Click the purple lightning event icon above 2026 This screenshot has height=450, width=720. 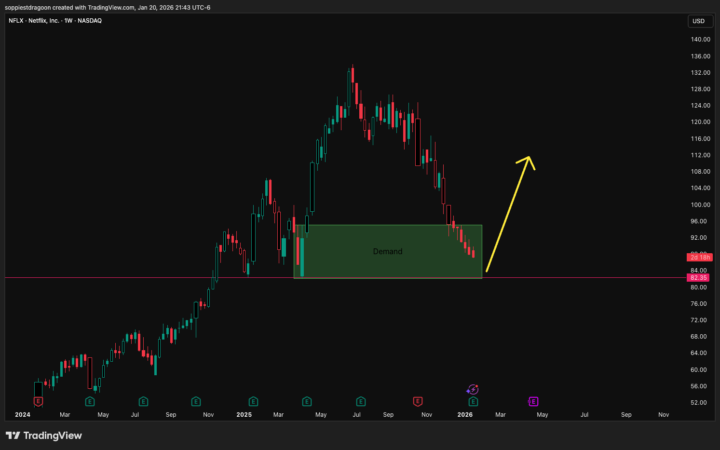(x=473, y=390)
